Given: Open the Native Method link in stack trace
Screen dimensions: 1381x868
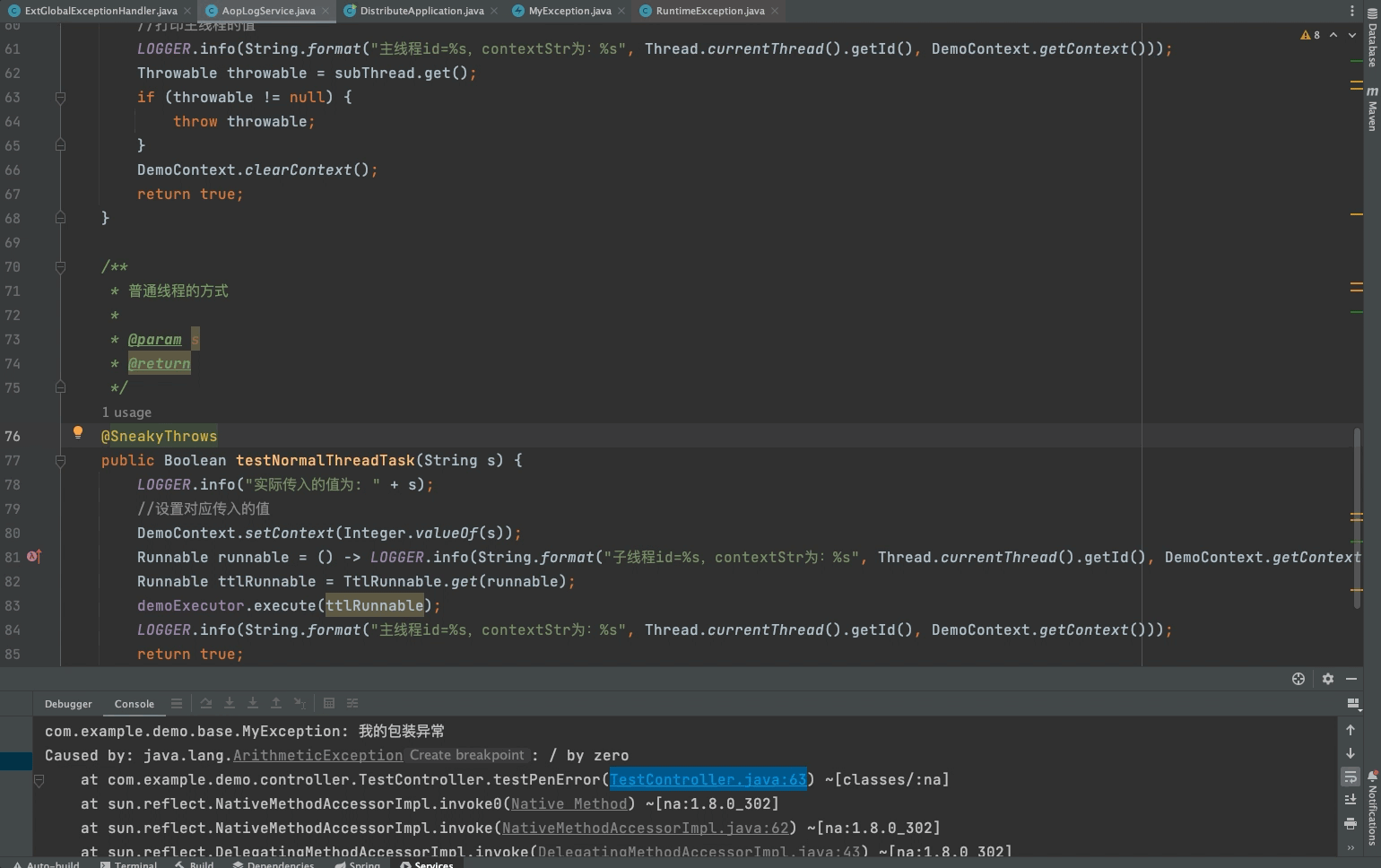Looking at the screenshot, I should [569, 803].
